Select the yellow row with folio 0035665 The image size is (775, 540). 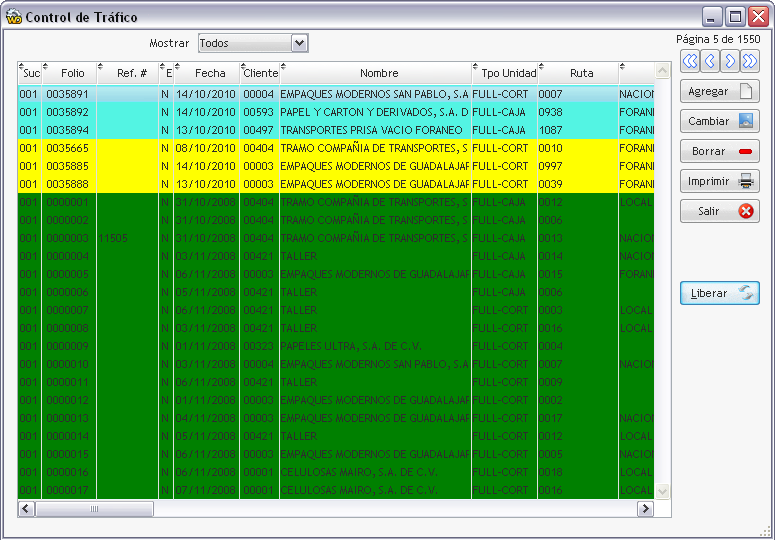tap(336, 148)
